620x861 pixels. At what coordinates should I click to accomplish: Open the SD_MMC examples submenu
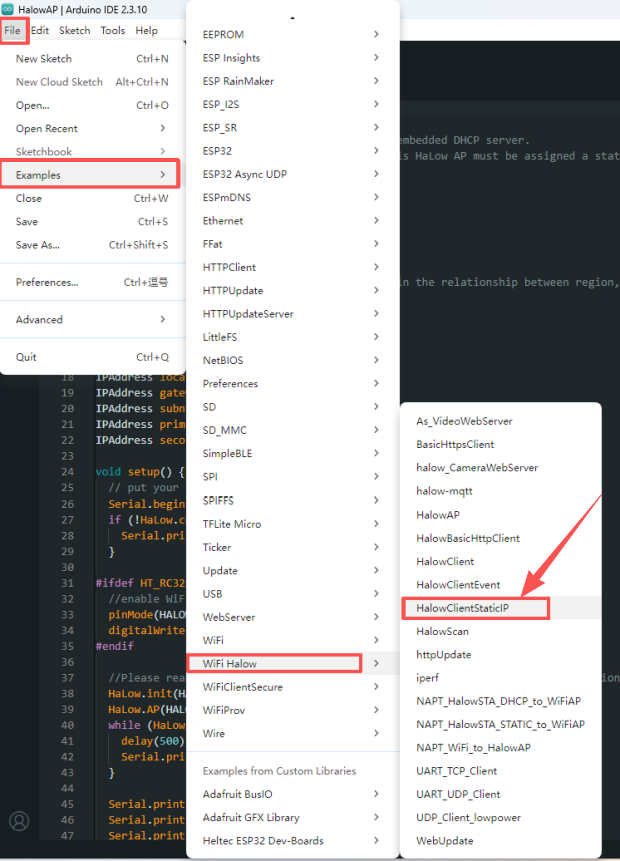click(x=292, y=430)
